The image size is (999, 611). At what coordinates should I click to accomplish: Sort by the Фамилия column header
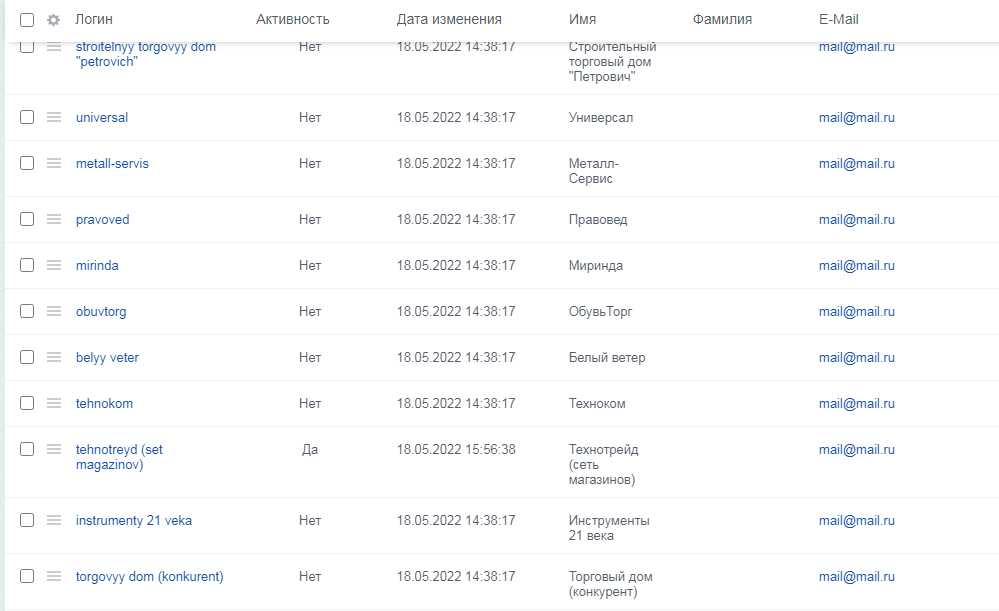coord(722,20)
